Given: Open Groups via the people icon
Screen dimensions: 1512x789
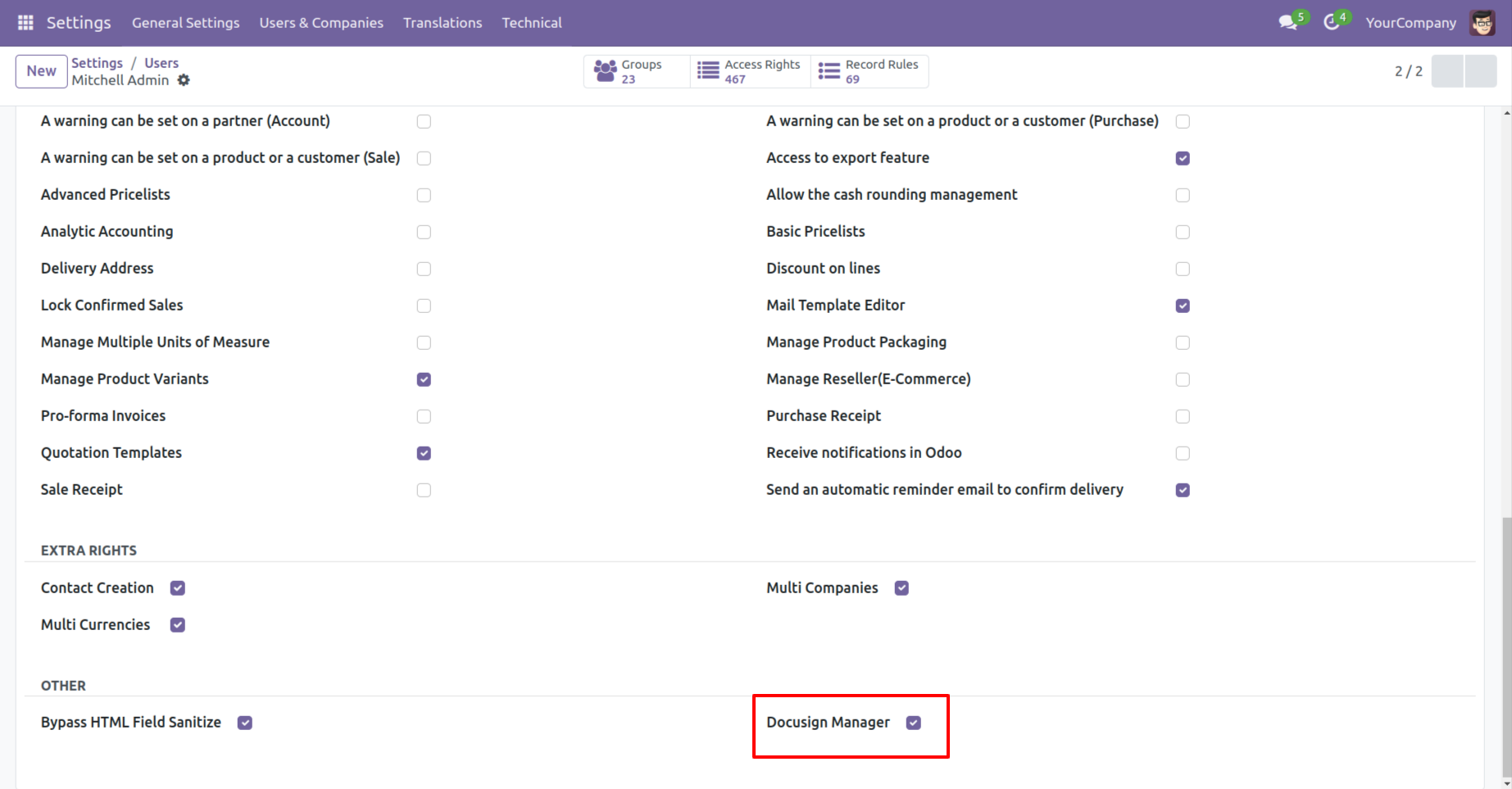Looking at the screenshot, I should [x=606, y=71].
